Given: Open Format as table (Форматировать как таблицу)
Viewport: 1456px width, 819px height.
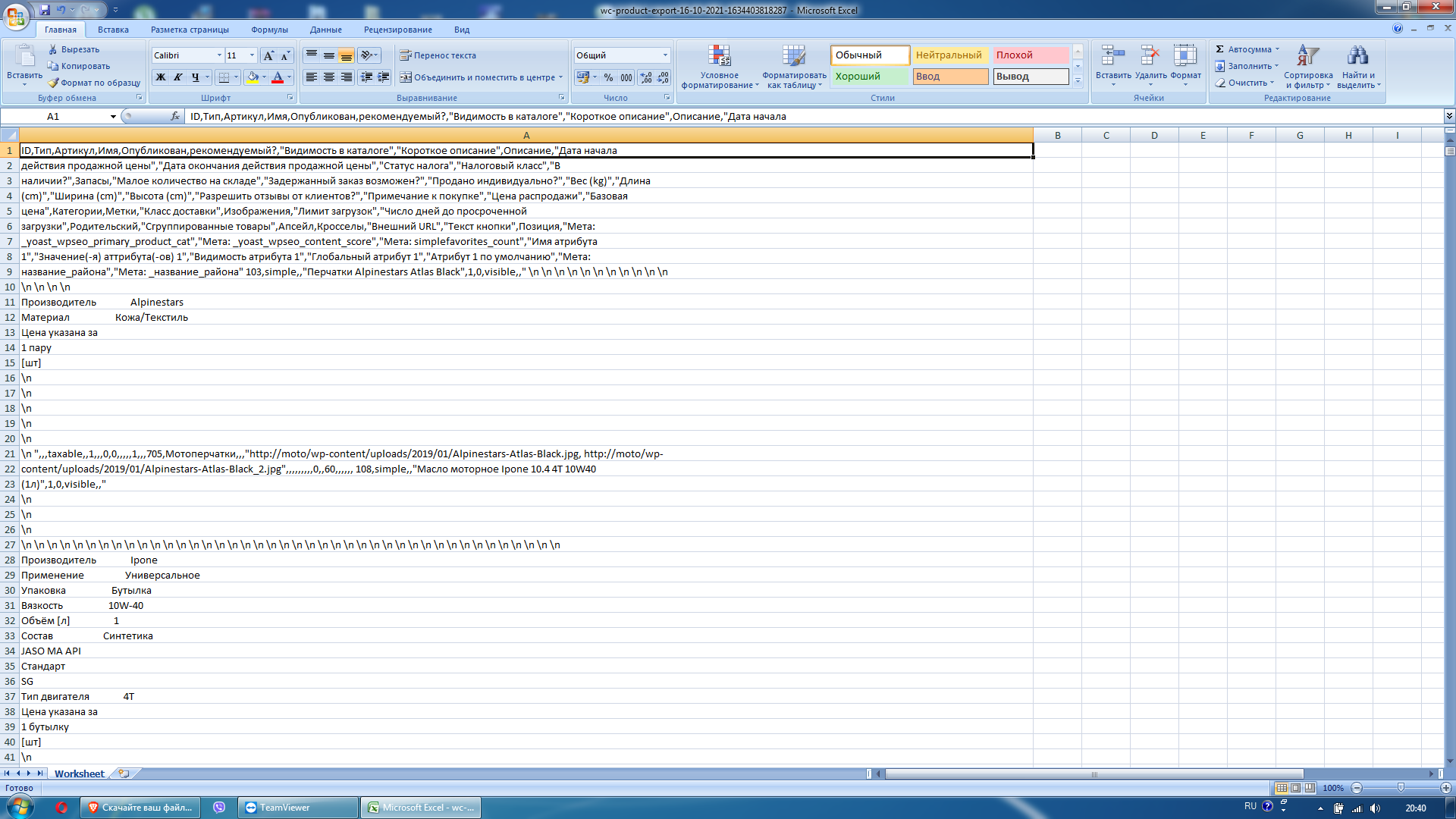Looking at the screenshot, I should [x=794, y=67].
